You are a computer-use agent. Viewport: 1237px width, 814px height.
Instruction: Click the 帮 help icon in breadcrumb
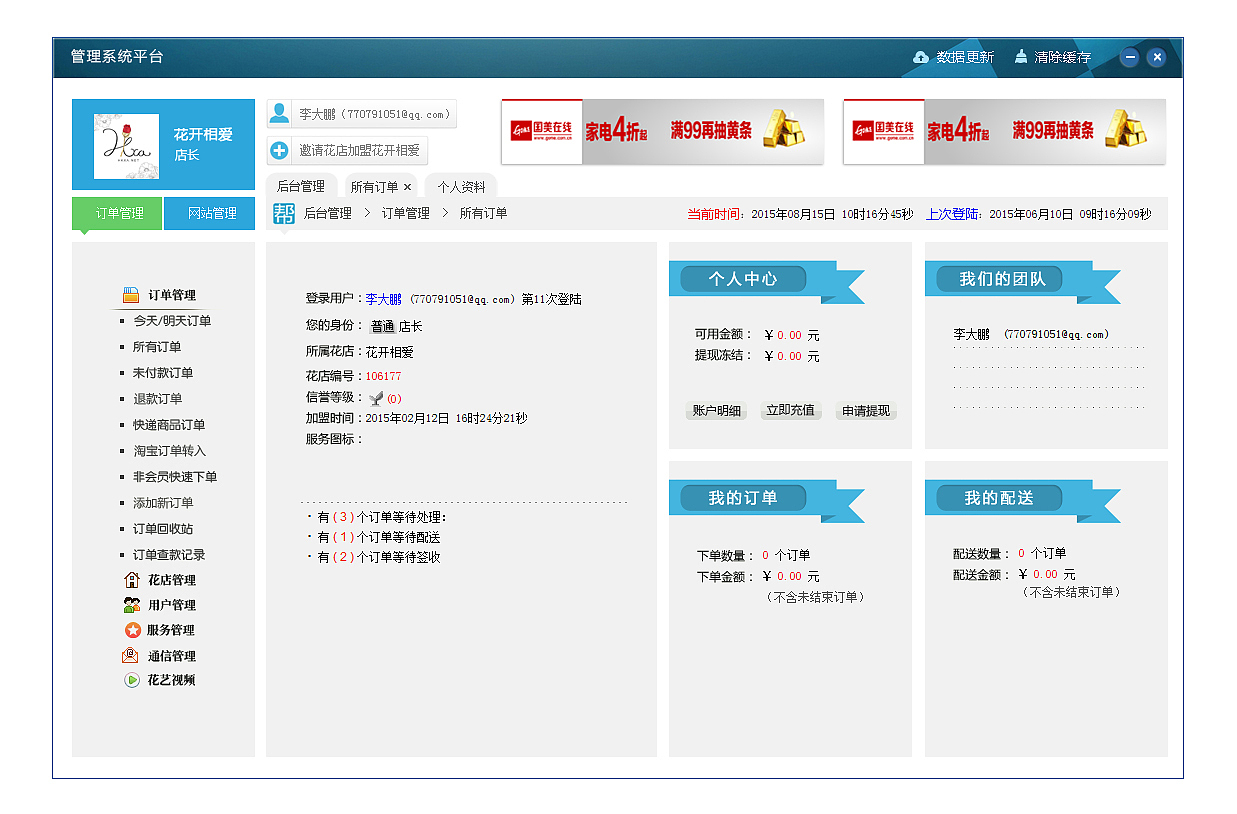284,213
